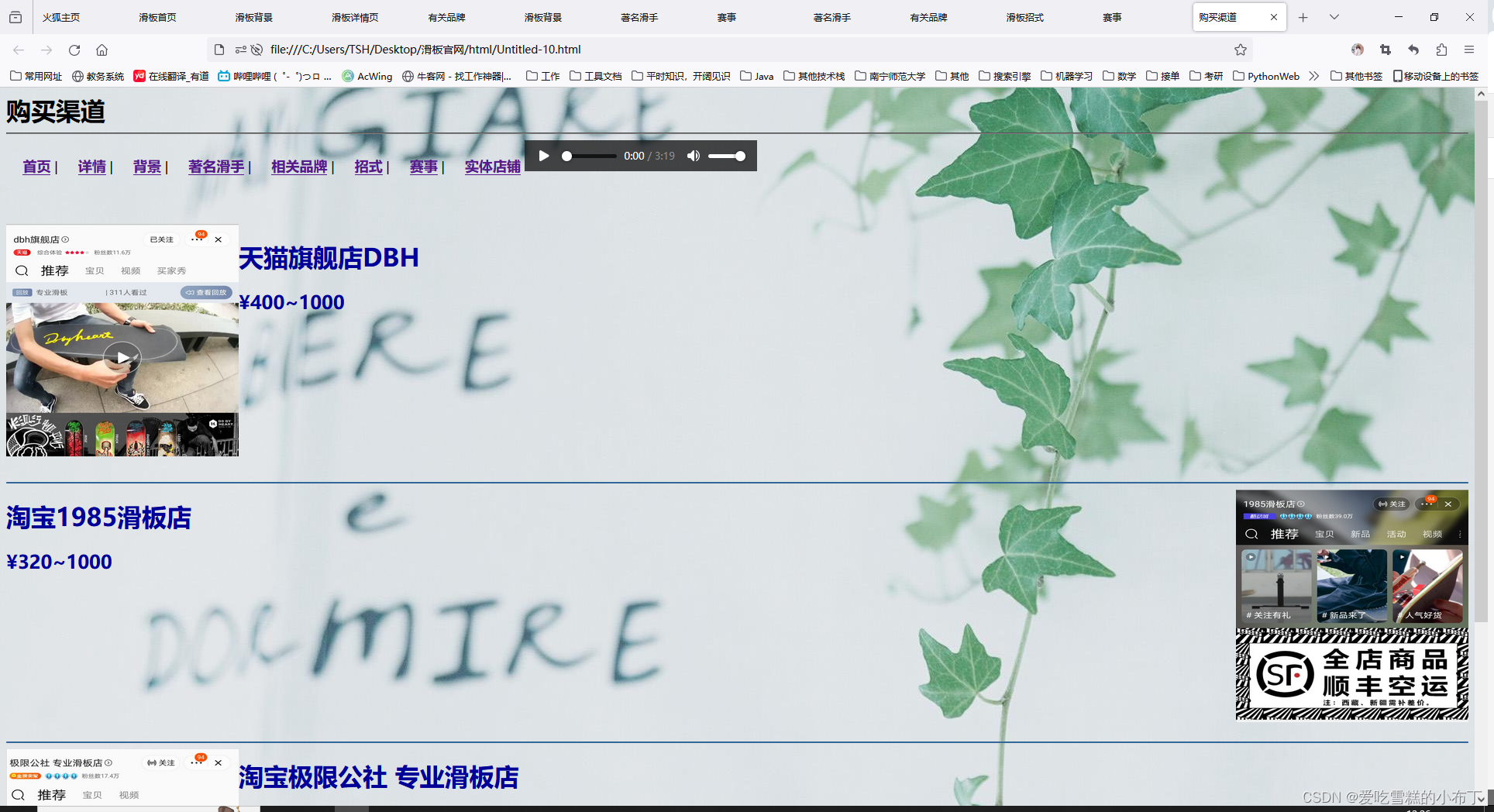Open the Firefox View icon
Viewport: 1494px width, 812px height.
15,17
